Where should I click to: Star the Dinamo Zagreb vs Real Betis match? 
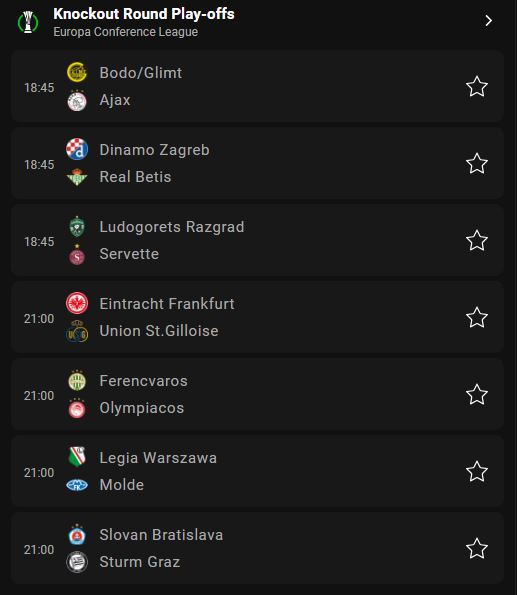coord(476,164)
